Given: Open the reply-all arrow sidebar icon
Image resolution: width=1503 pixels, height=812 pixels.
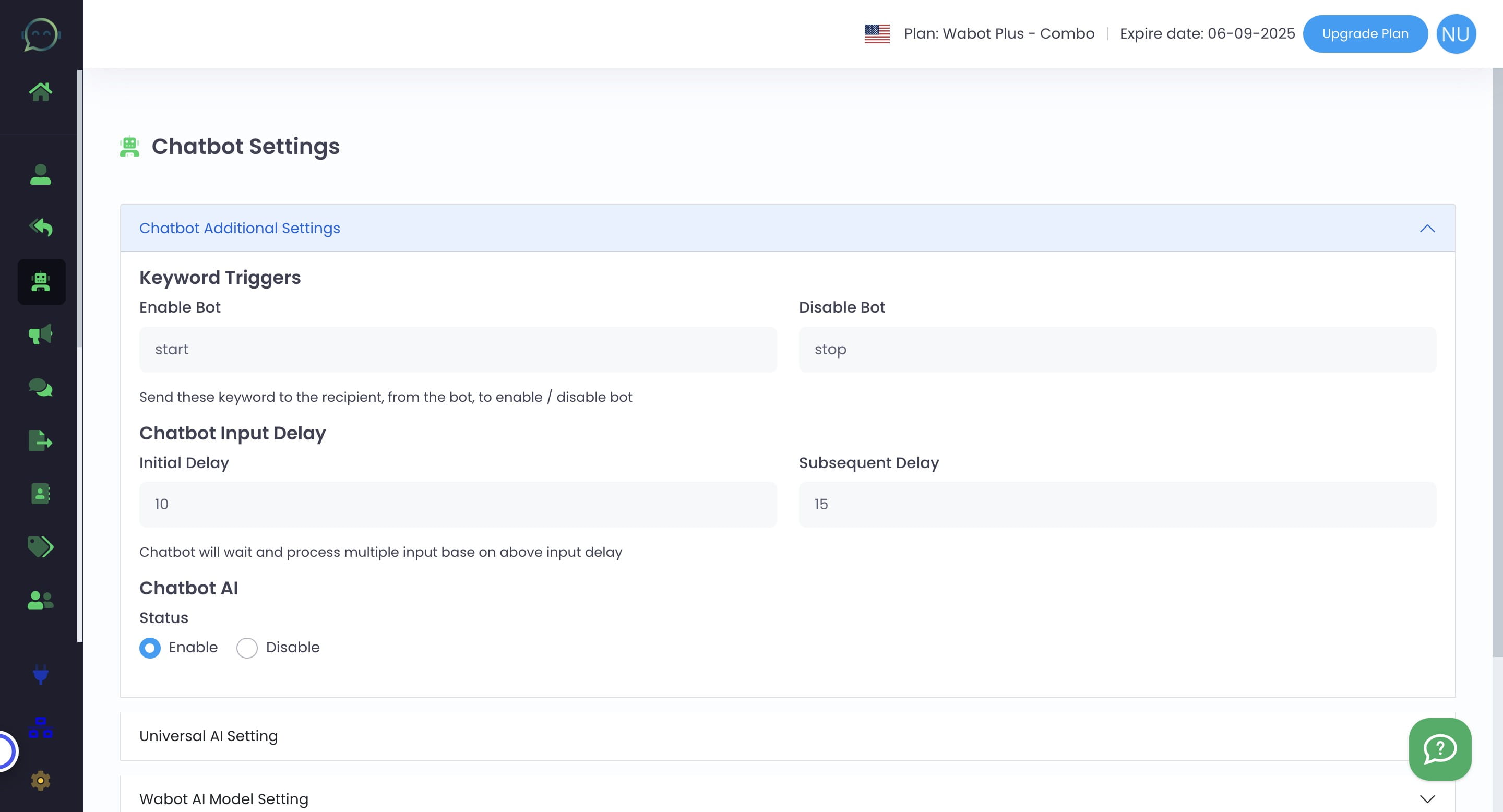Looking at the screenshot, I should (40, 227).
